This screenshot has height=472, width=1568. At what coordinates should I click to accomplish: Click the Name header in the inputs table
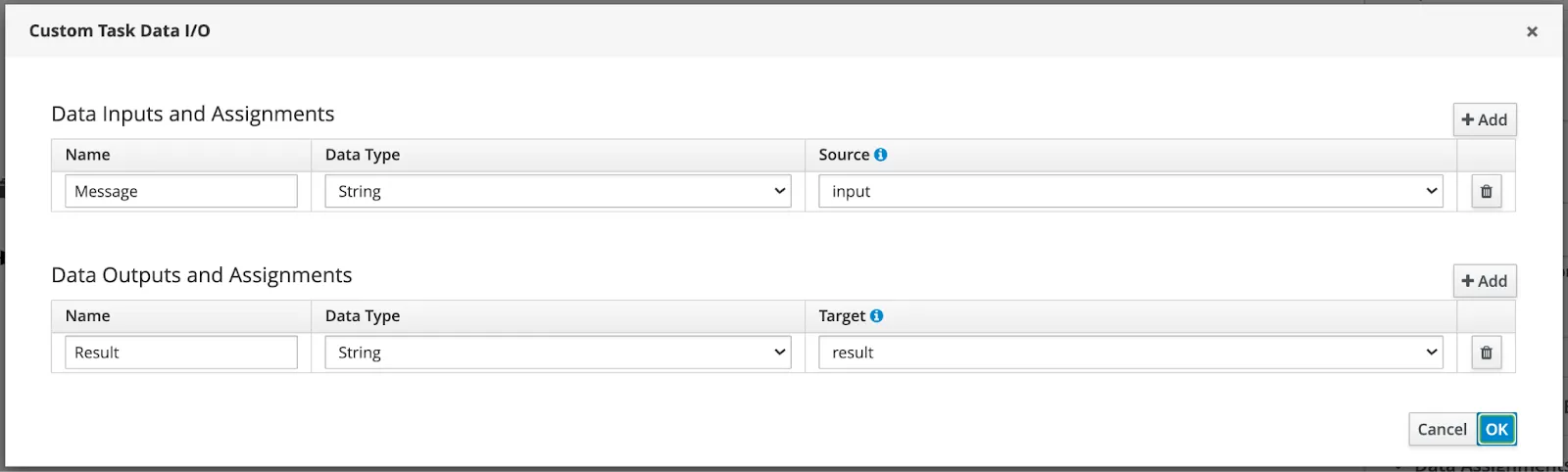click(87, 155)
